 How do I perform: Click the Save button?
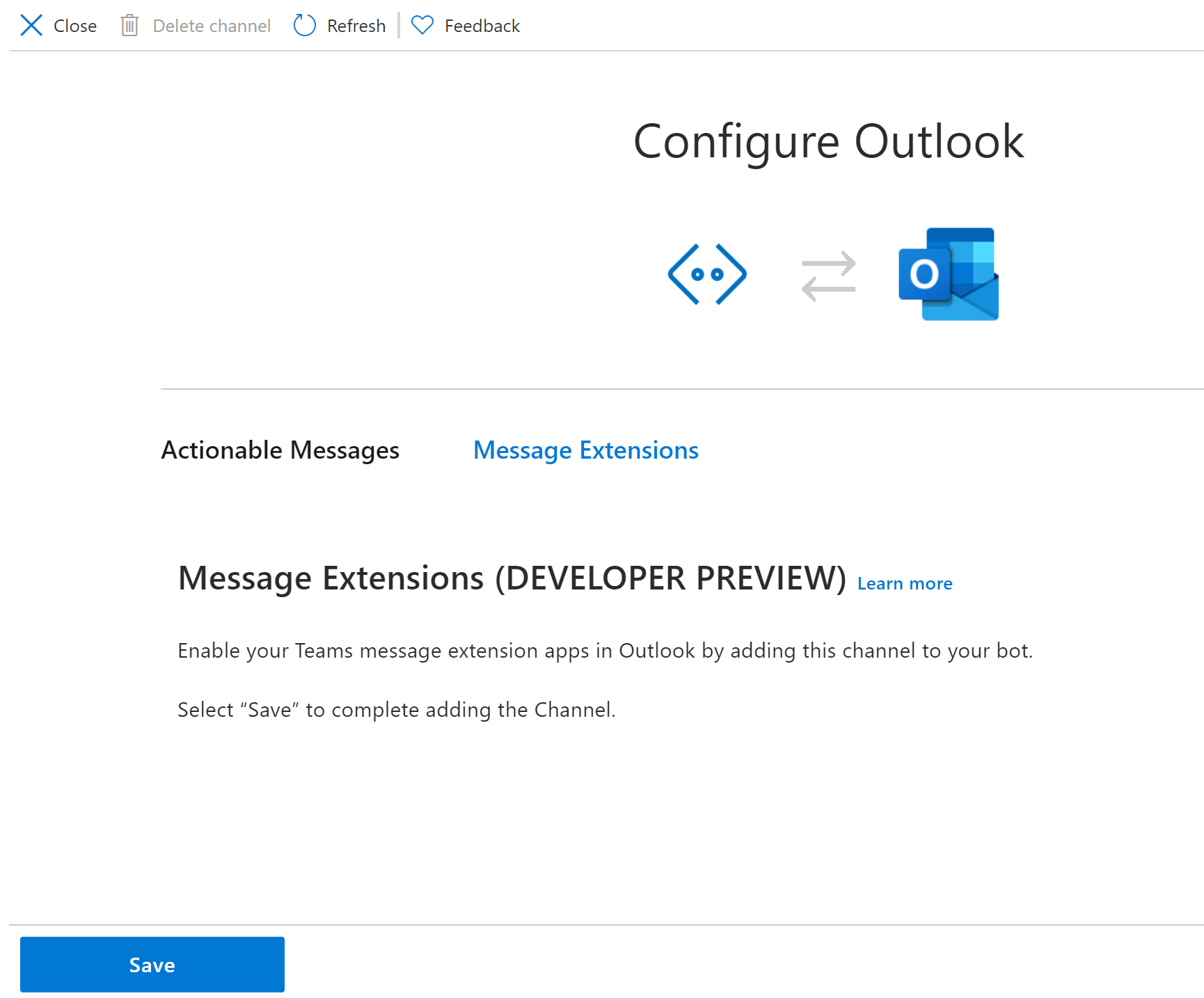click(152, 965)
